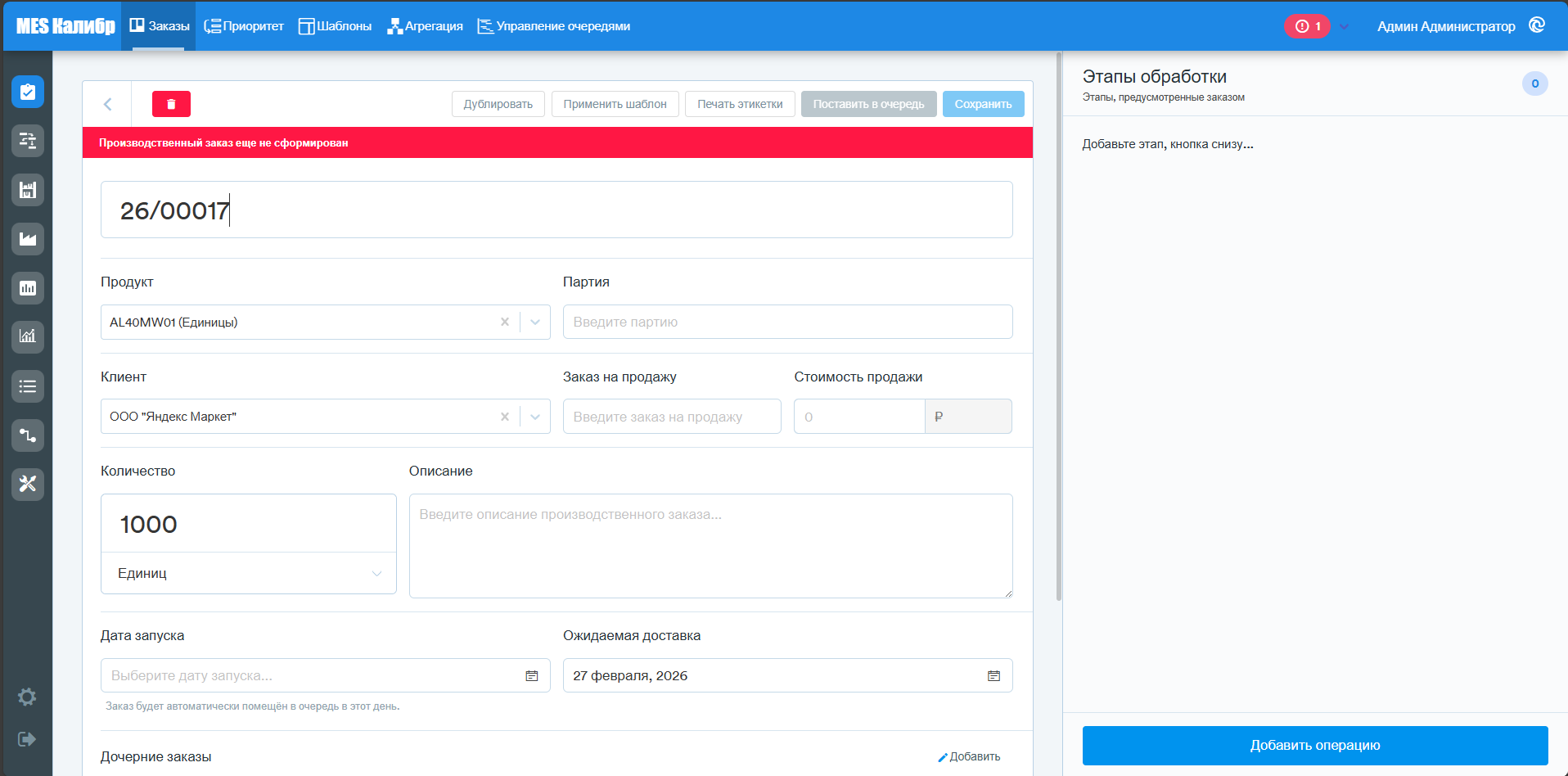Click the Партия input field
The height and width of the screenshot is (776, 1568).
787,322
